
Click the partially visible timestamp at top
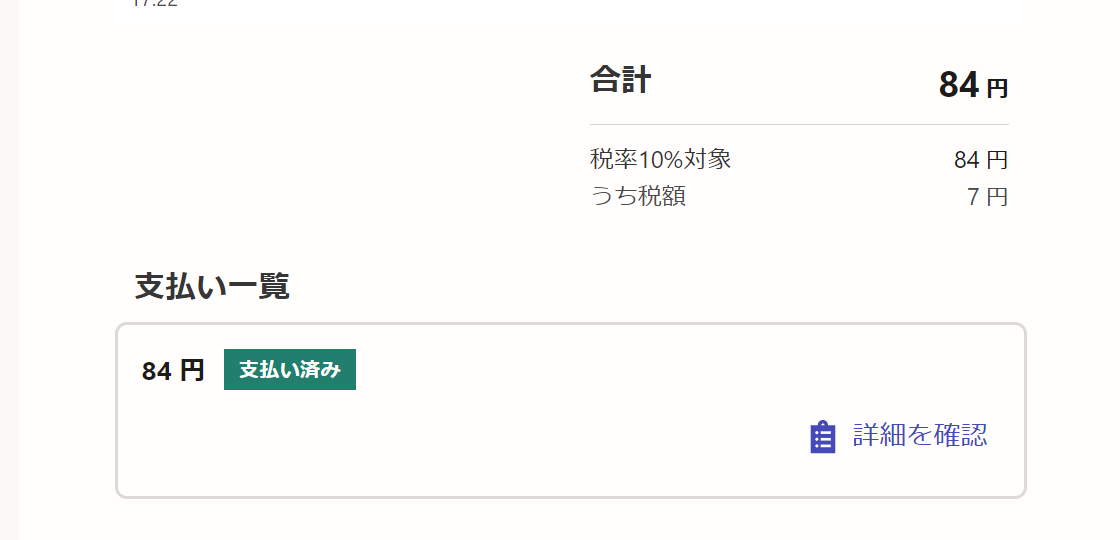[155, 3]
